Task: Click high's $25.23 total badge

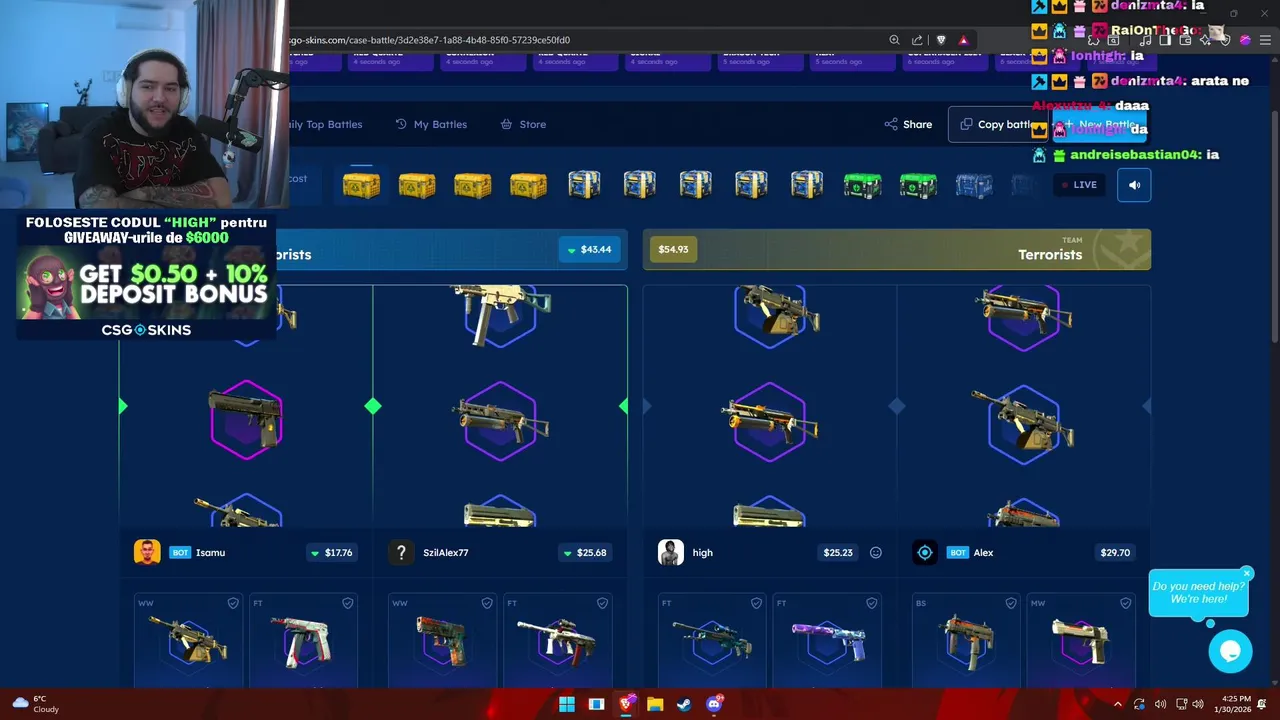Action: click(x=838, y=552)
